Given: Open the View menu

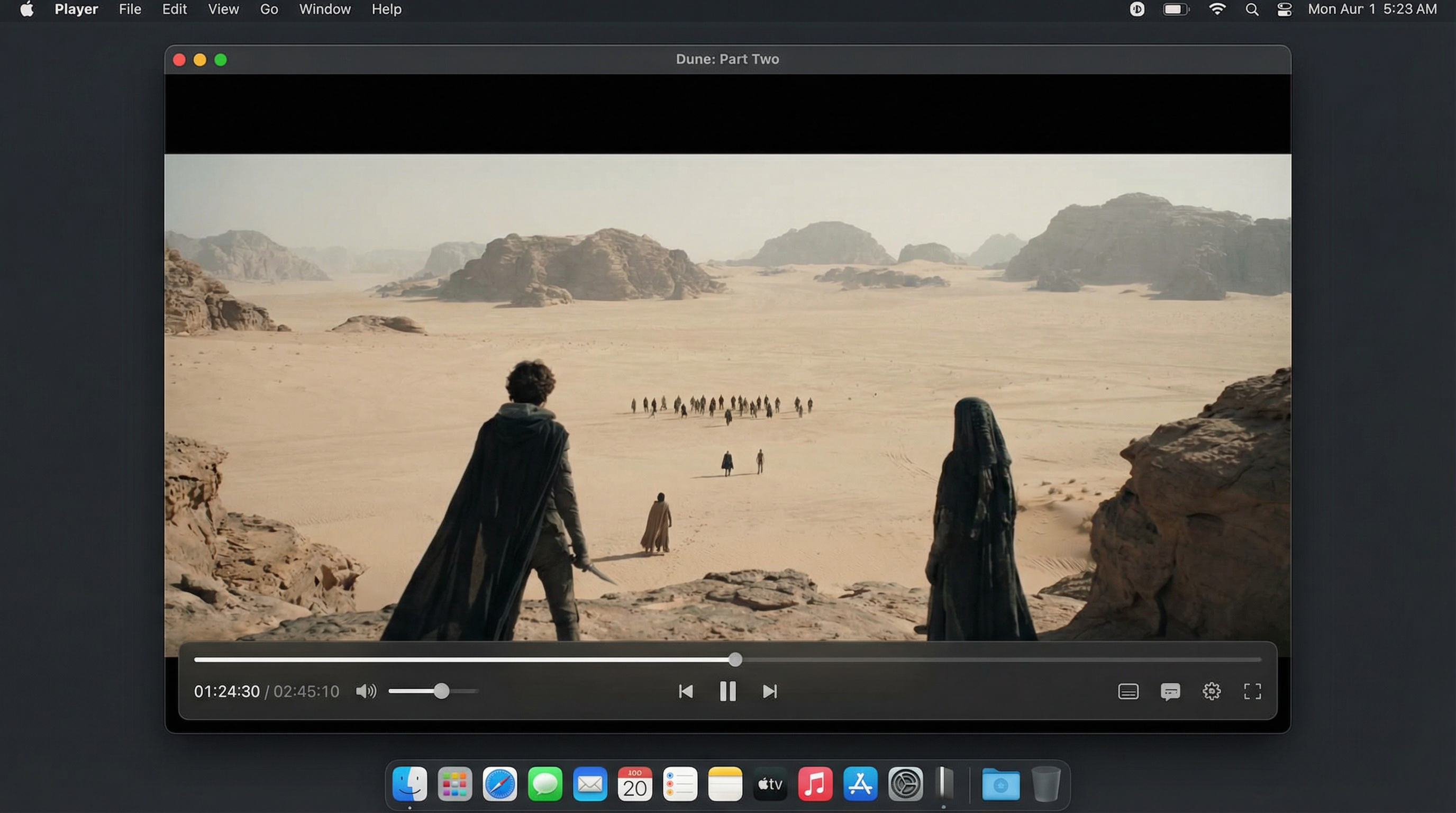Looking at the screenshot, I should click(x=223, y=10).
